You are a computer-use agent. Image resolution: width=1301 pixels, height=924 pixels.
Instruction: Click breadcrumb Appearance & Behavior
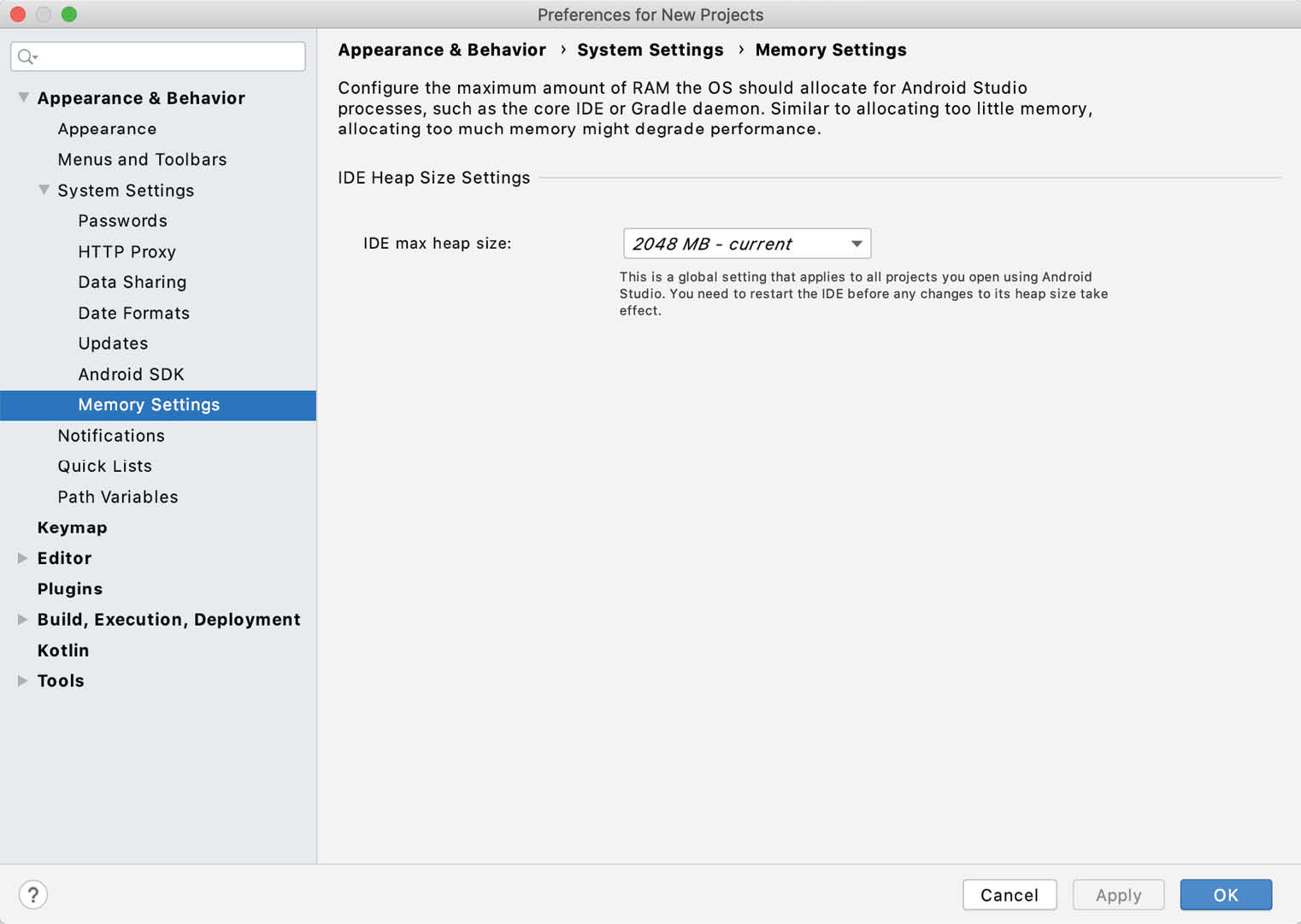click(x=442, y=50)
